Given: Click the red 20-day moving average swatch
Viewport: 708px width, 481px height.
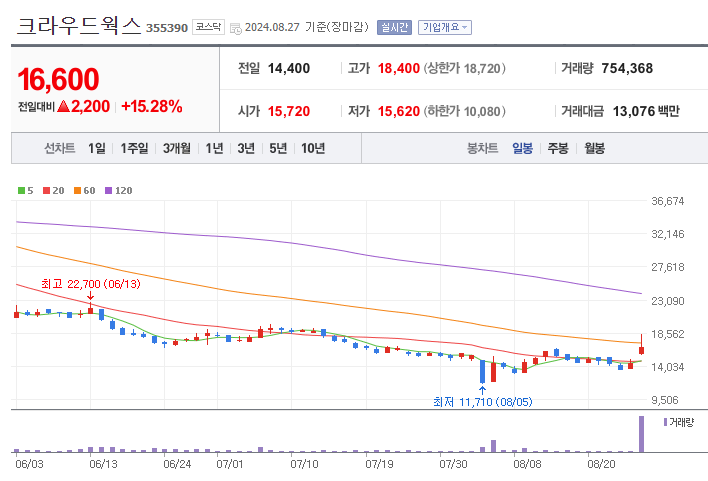Looking at the screenshot, I should (47, 191).
